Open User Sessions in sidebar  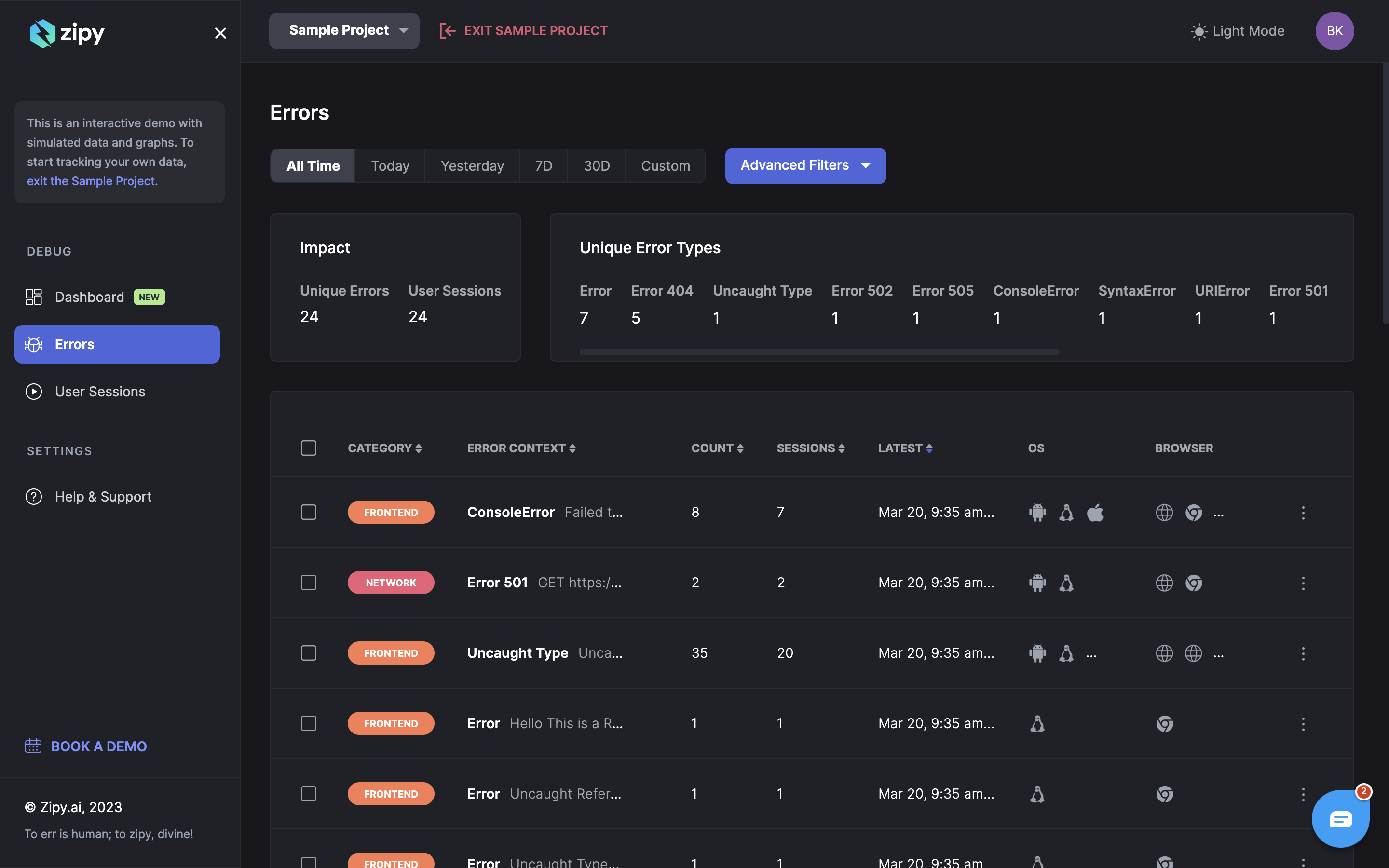(x=100, y=392)
